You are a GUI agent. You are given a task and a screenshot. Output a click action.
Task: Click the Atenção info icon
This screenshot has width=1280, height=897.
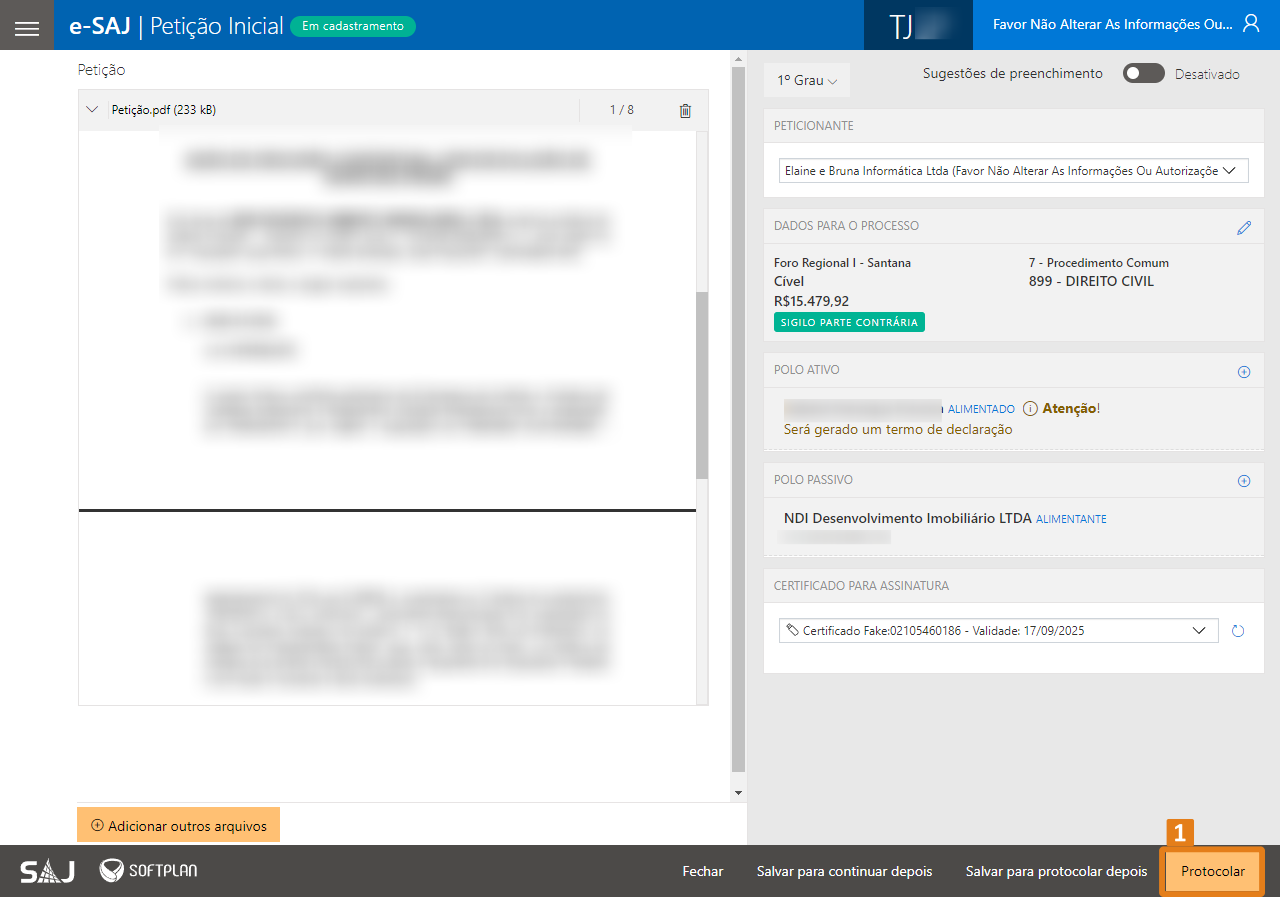click(x=1030, y=409)
